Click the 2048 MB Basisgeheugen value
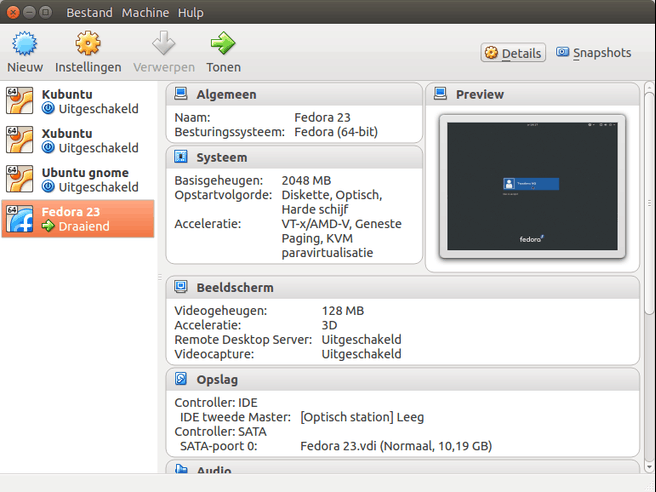This screenshot has width=656, height=492. click(306, 180)
